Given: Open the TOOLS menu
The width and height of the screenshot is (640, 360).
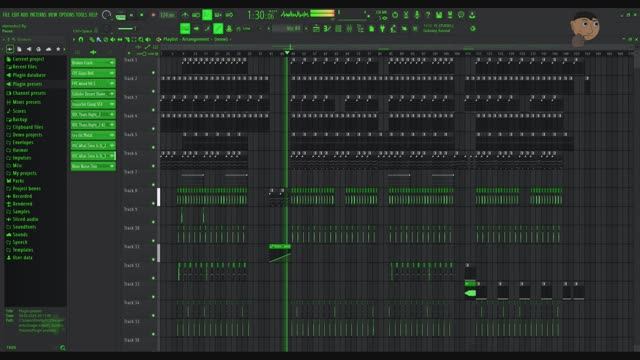Looking at the screenshot, I should click(82, 15).
